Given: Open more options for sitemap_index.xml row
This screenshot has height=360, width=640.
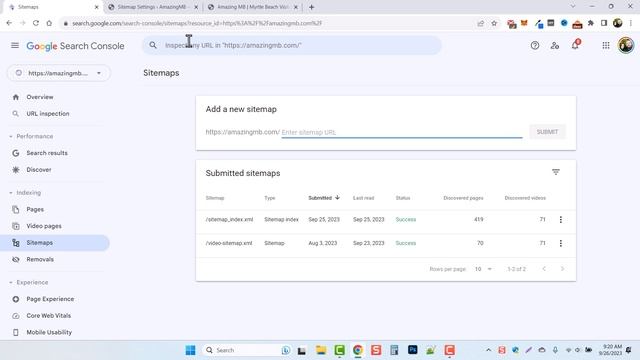Looking at the screenshot, I should (561, 220).
